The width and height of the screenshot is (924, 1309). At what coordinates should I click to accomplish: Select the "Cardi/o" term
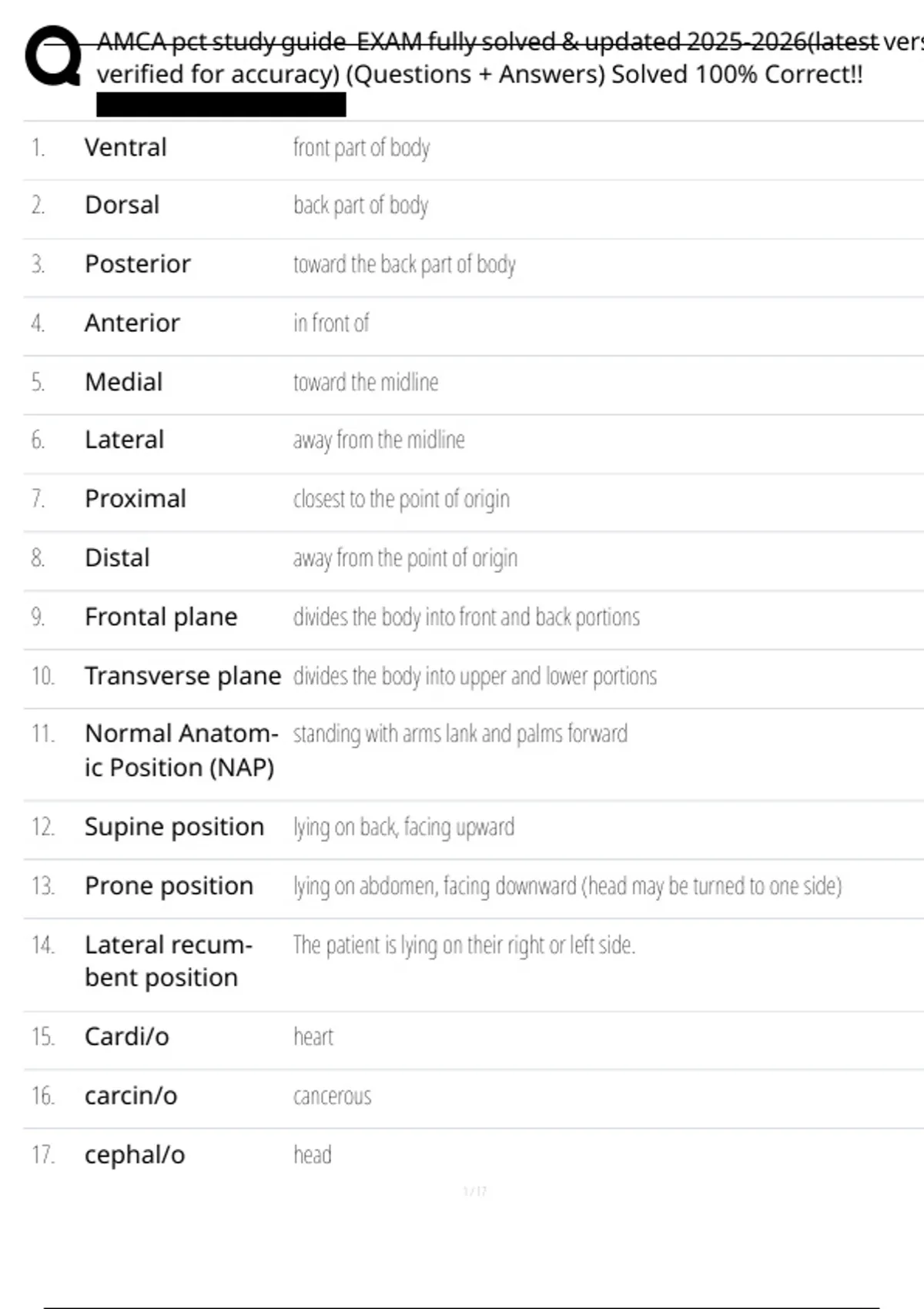coord(127,1036)
